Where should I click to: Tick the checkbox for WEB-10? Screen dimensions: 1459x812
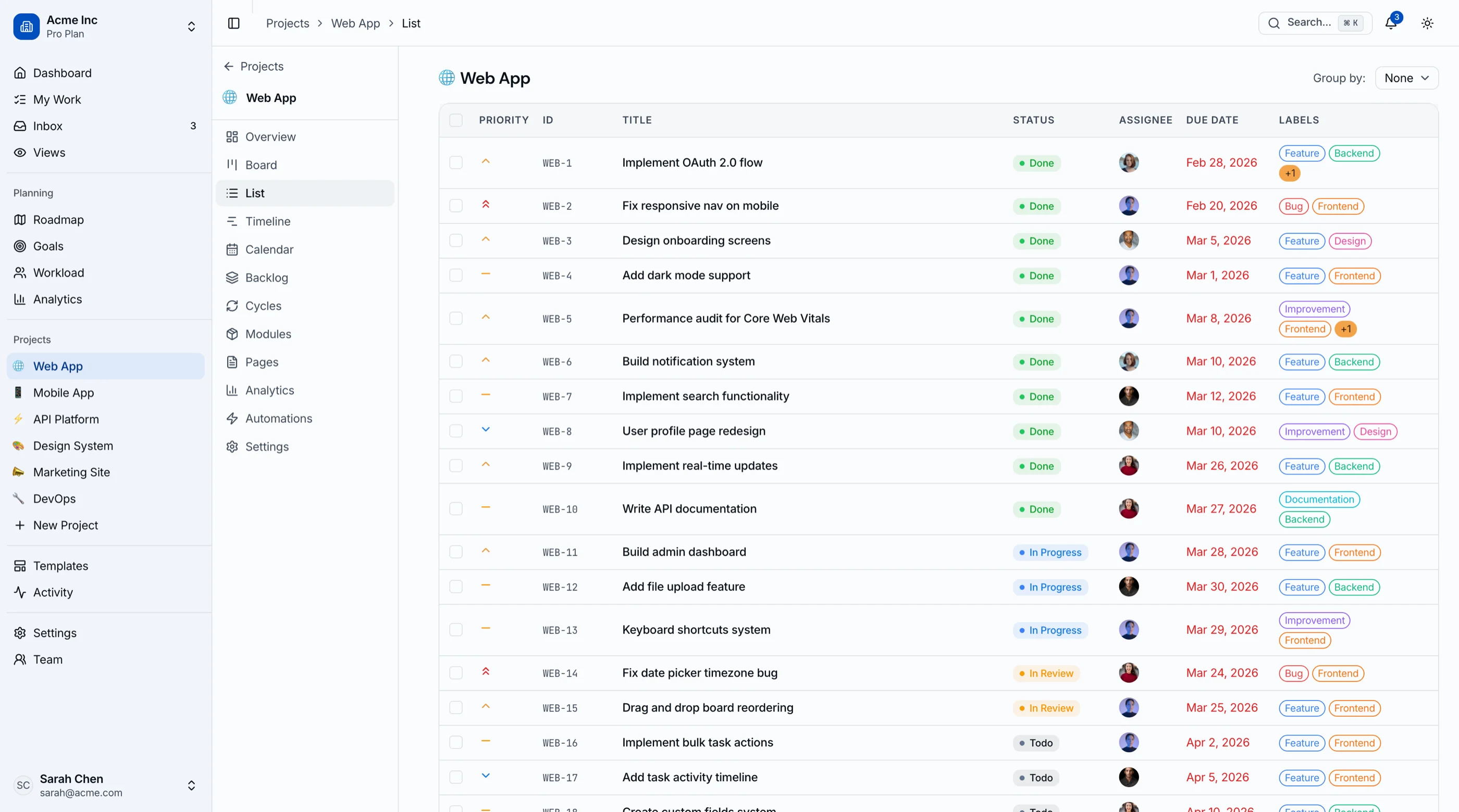[456, 508]
